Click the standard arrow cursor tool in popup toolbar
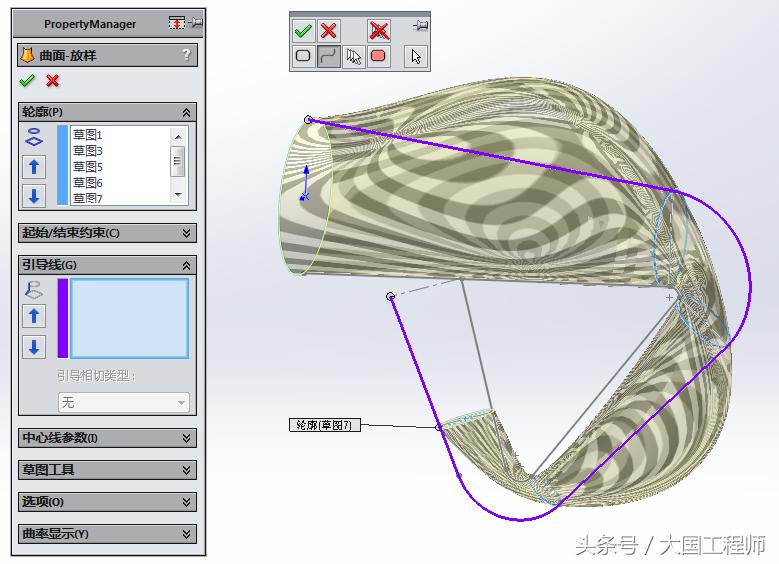This screenshot has height=564, width=779. [416, 56]
